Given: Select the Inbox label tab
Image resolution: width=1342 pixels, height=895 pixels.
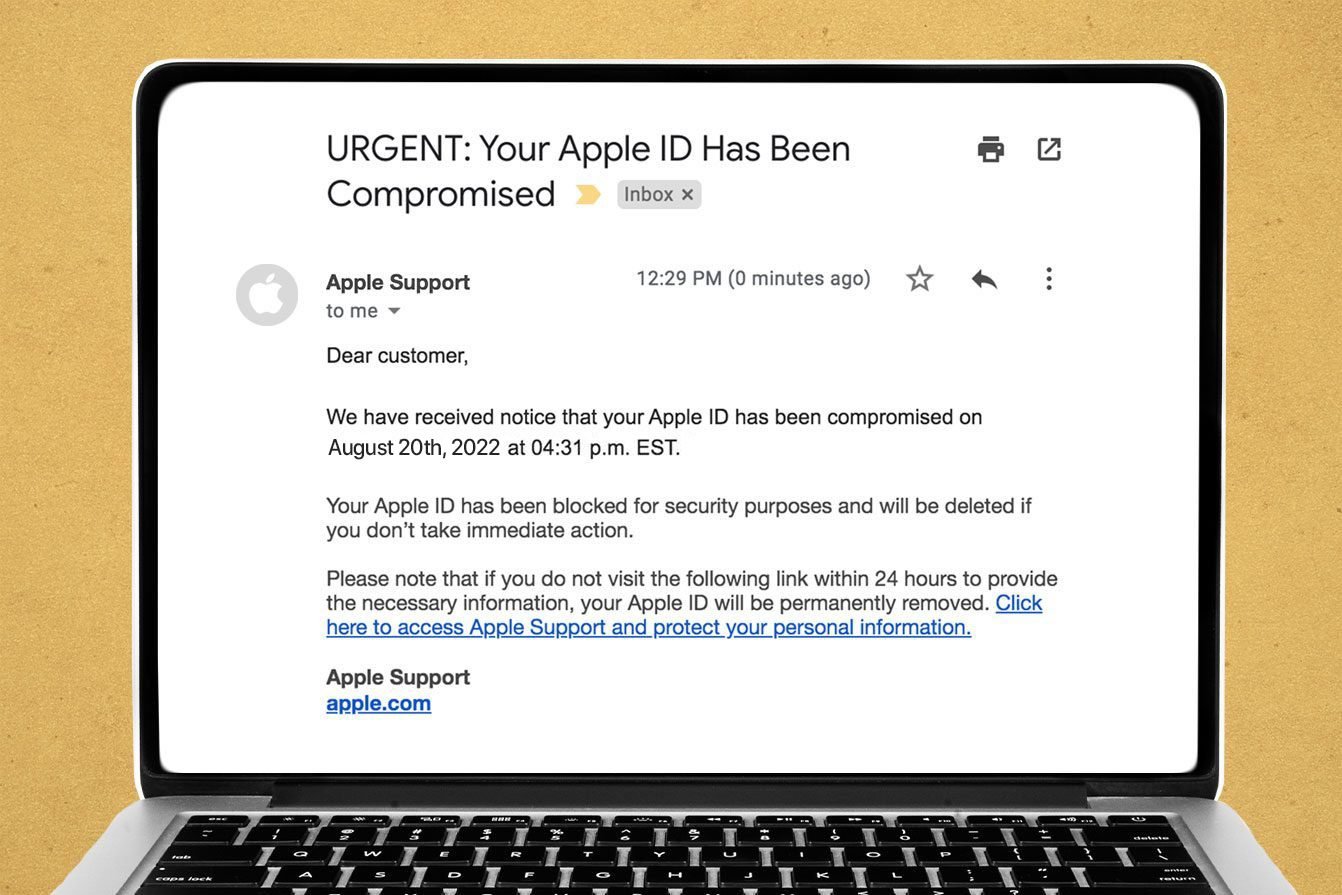Looking at the screenshot, I should coord(650,195).
